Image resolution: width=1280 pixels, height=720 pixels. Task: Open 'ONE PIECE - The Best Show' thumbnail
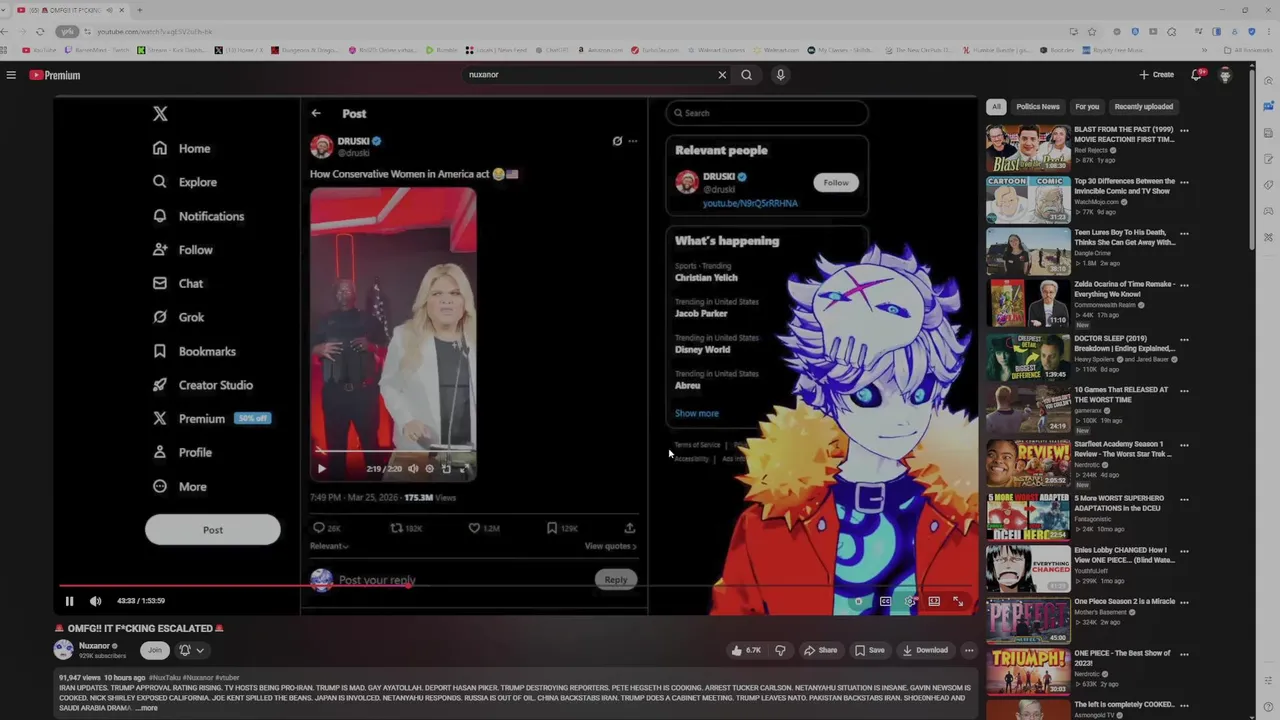coord(1028,671)
